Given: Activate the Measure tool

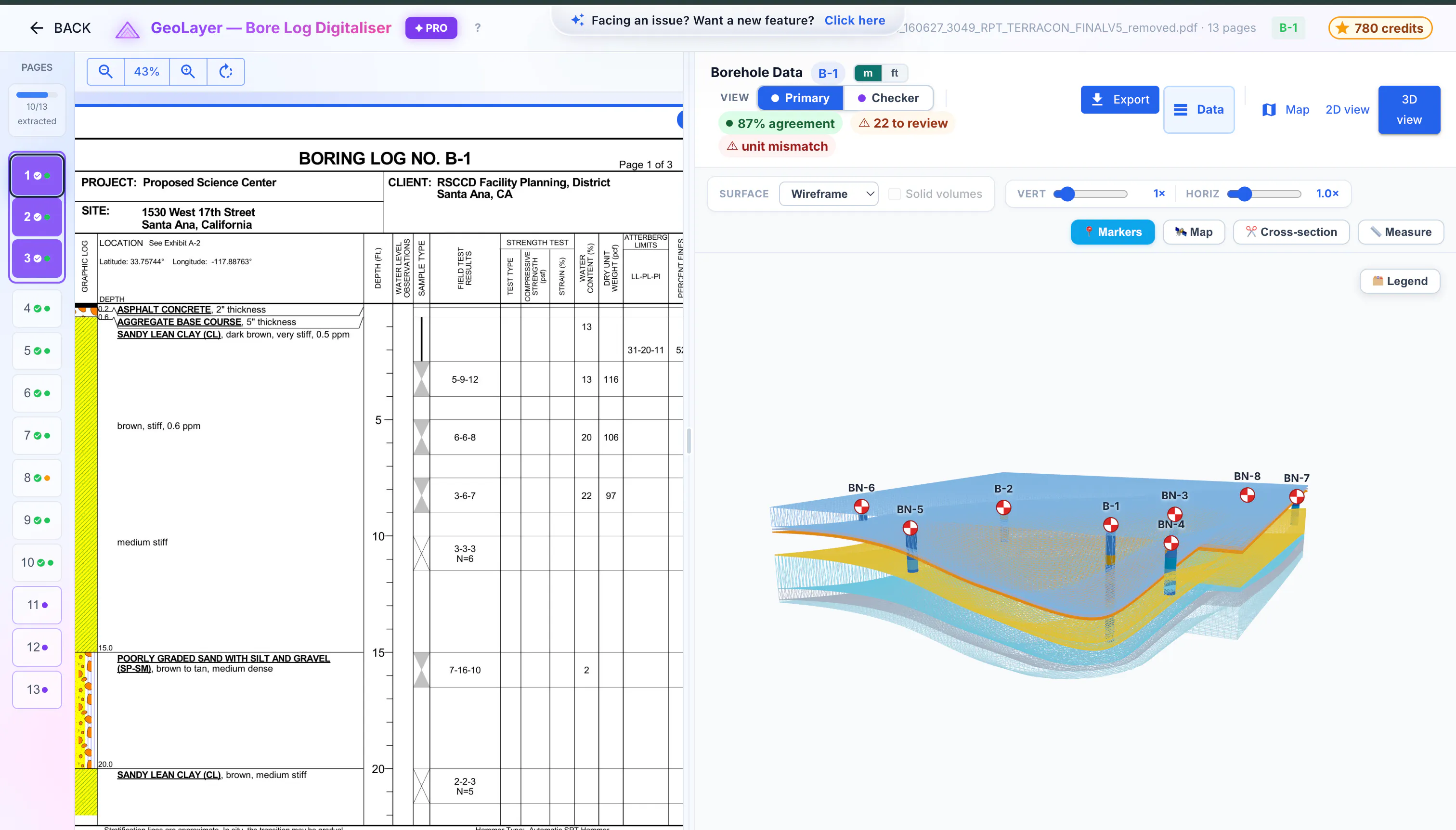Looking at the screenshot, I should [x=1401, y=232].
